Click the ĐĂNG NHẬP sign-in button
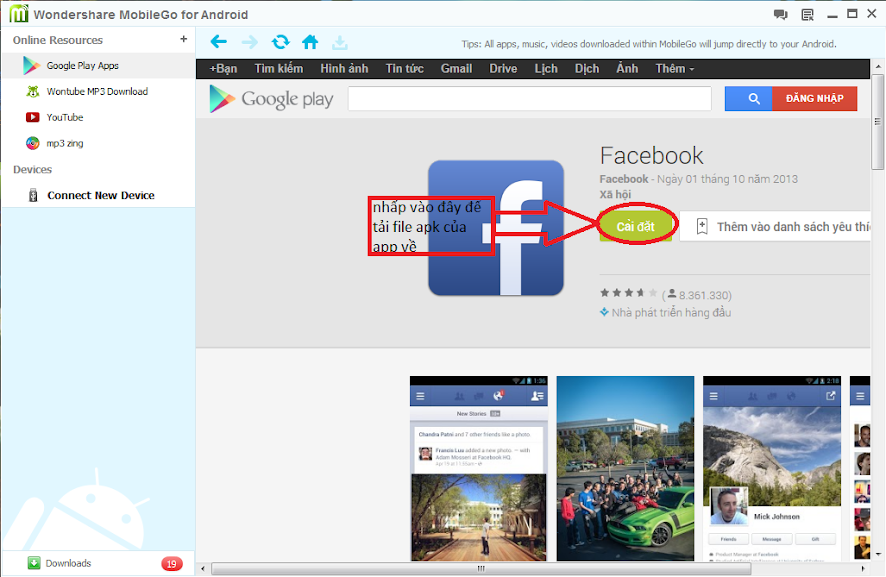The image size is (886, 577). click(x=814, y=99)
